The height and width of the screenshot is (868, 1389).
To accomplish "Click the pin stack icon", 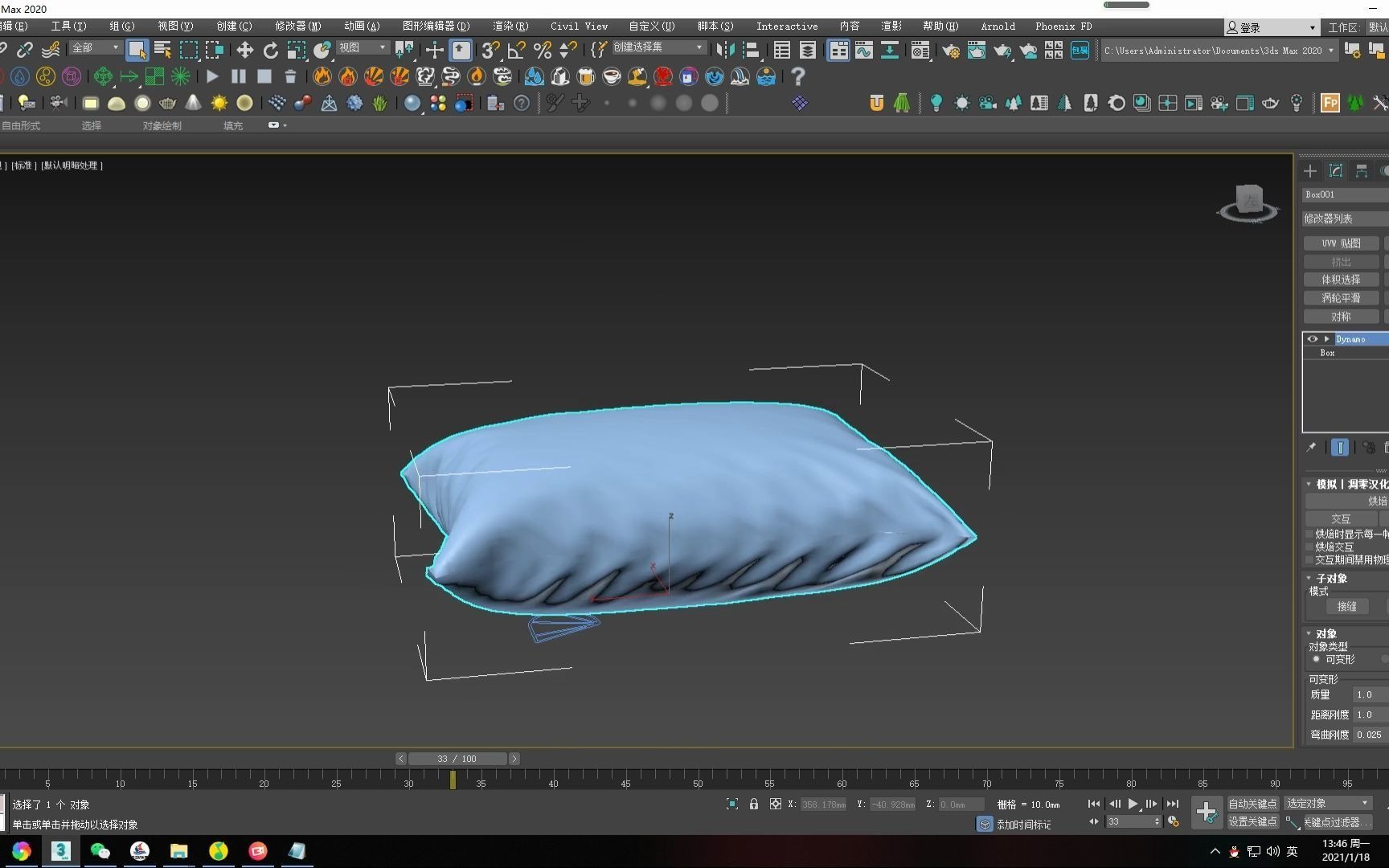I will [x=1311, y=448].
